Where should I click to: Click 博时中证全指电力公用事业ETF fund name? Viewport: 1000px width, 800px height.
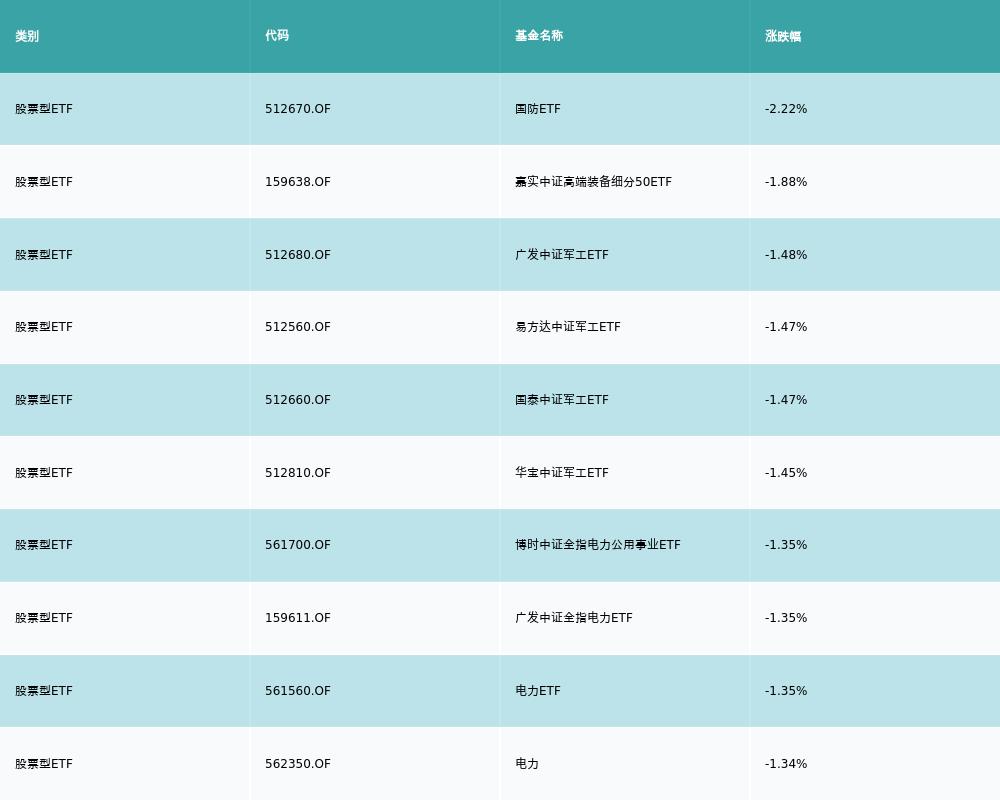[598, 545]
